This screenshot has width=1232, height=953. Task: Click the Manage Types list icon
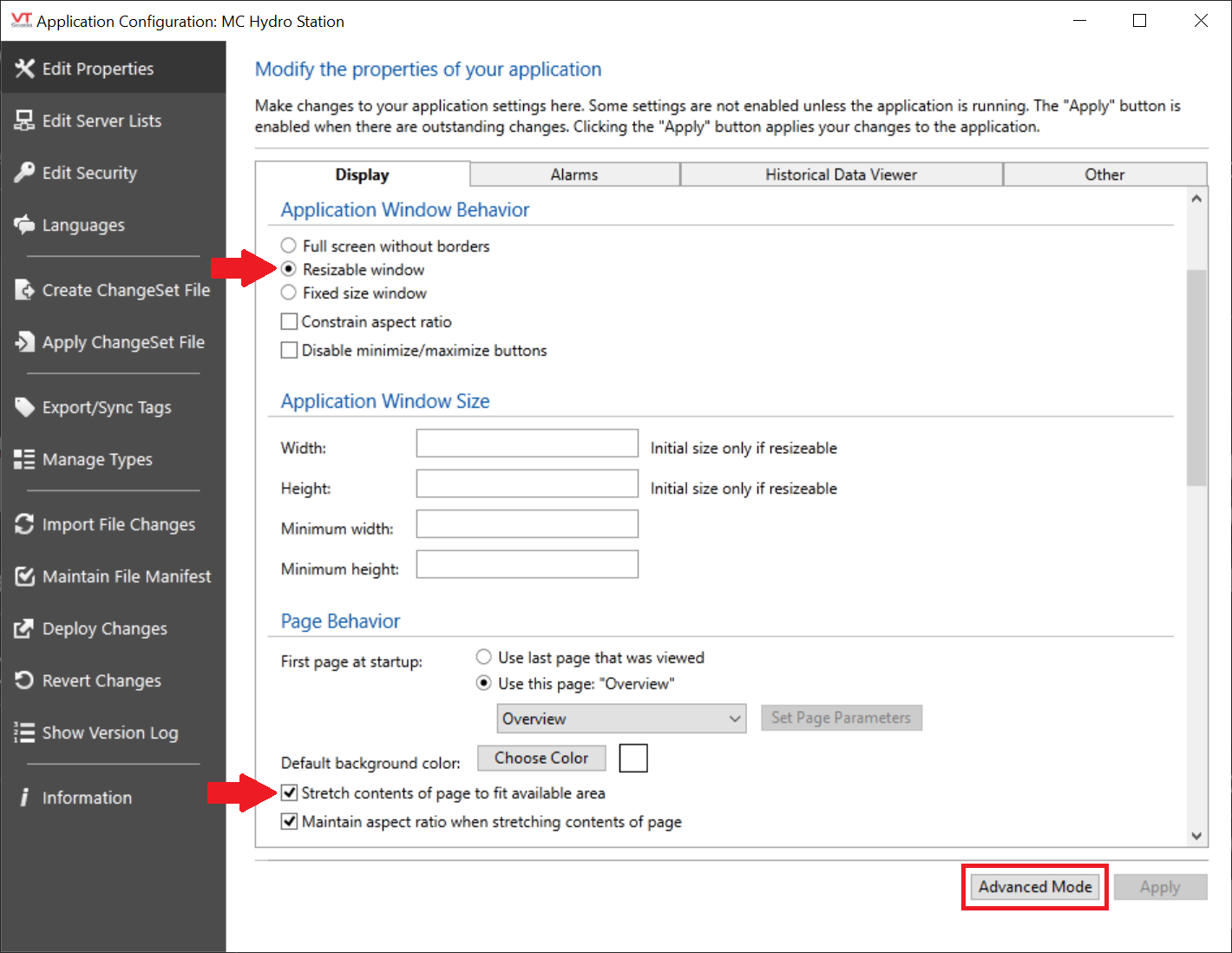coord(23,459)
